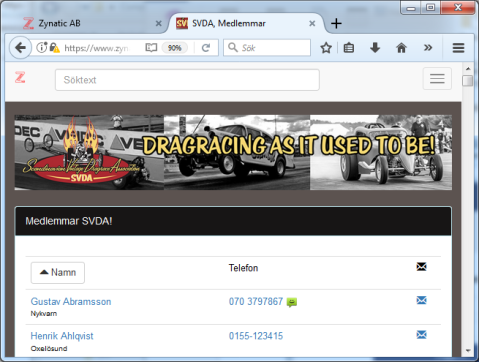Image resolution: width=479 pixels, height=362 pixels.
Task: Click the SMS icon next to 070 3797867
Action: (x=292, y=302)
